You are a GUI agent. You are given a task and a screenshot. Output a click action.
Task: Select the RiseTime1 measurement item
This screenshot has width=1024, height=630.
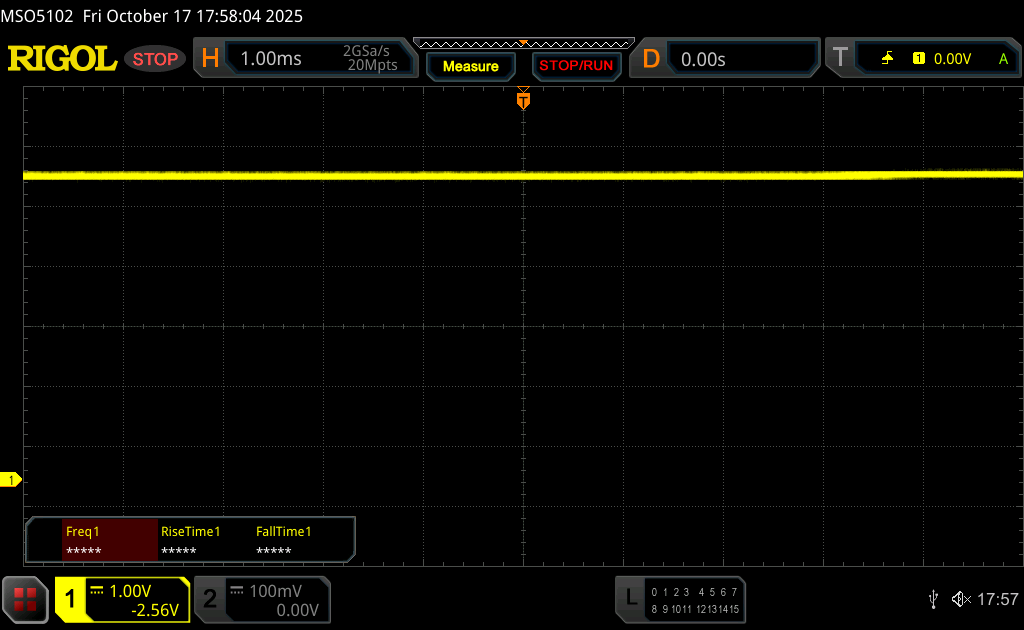pyautogui.click(x=203, y=540)
